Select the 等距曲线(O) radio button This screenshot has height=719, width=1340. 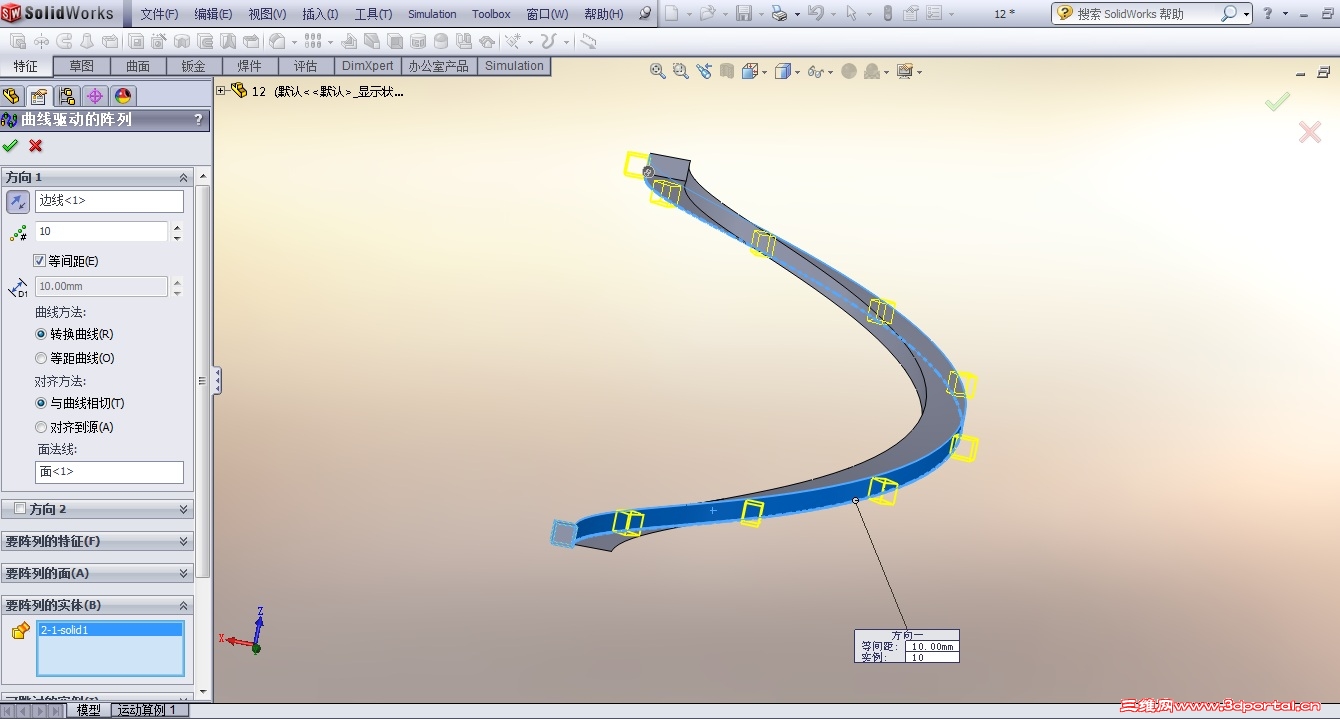pos(41,358)
